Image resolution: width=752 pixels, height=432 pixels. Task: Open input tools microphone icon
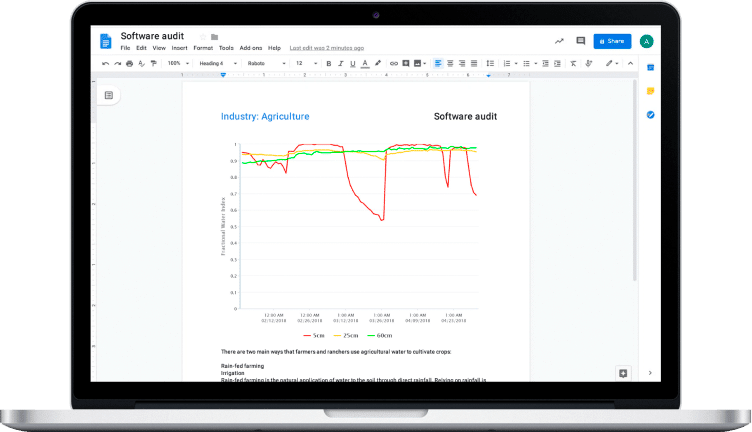589,63
